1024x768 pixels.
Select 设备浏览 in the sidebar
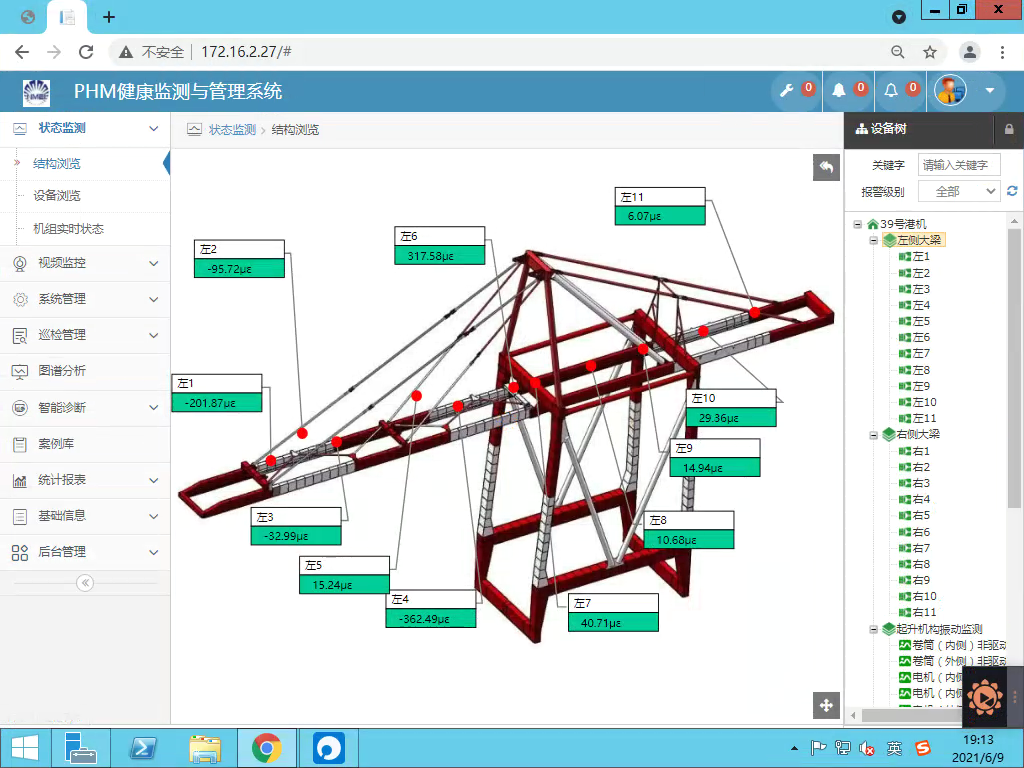(57, 196)
